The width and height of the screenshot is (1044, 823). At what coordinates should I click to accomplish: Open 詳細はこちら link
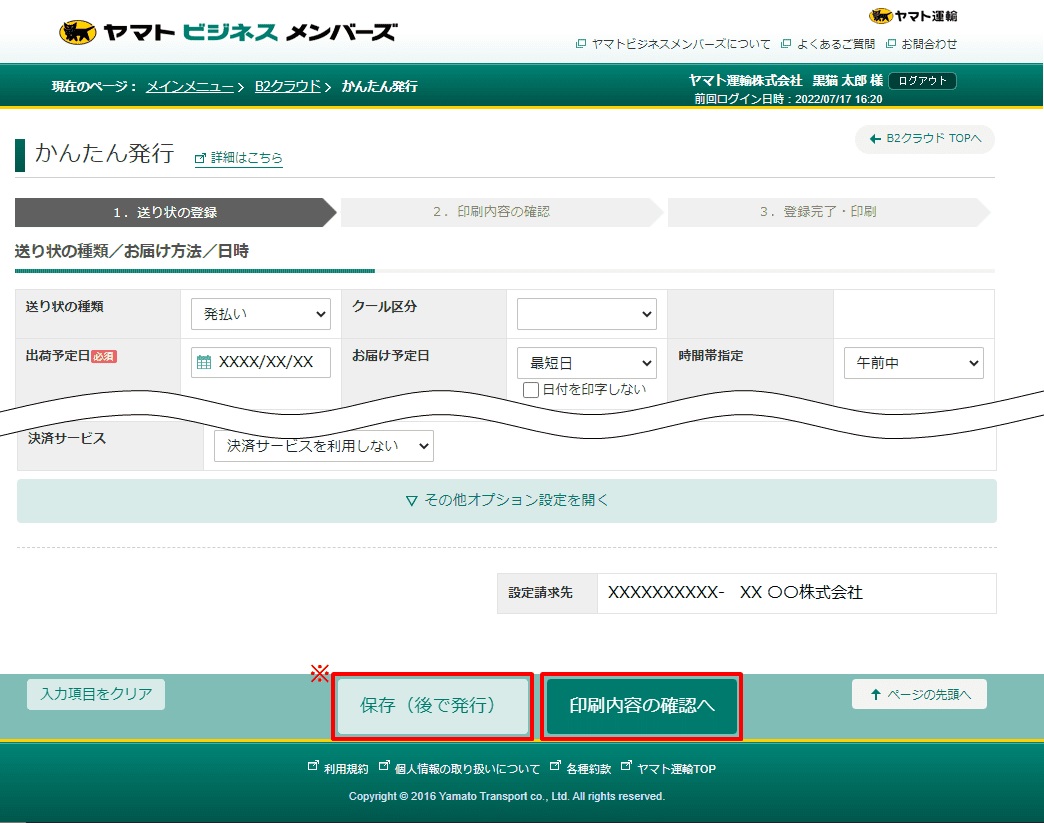(x=246, y=158)
